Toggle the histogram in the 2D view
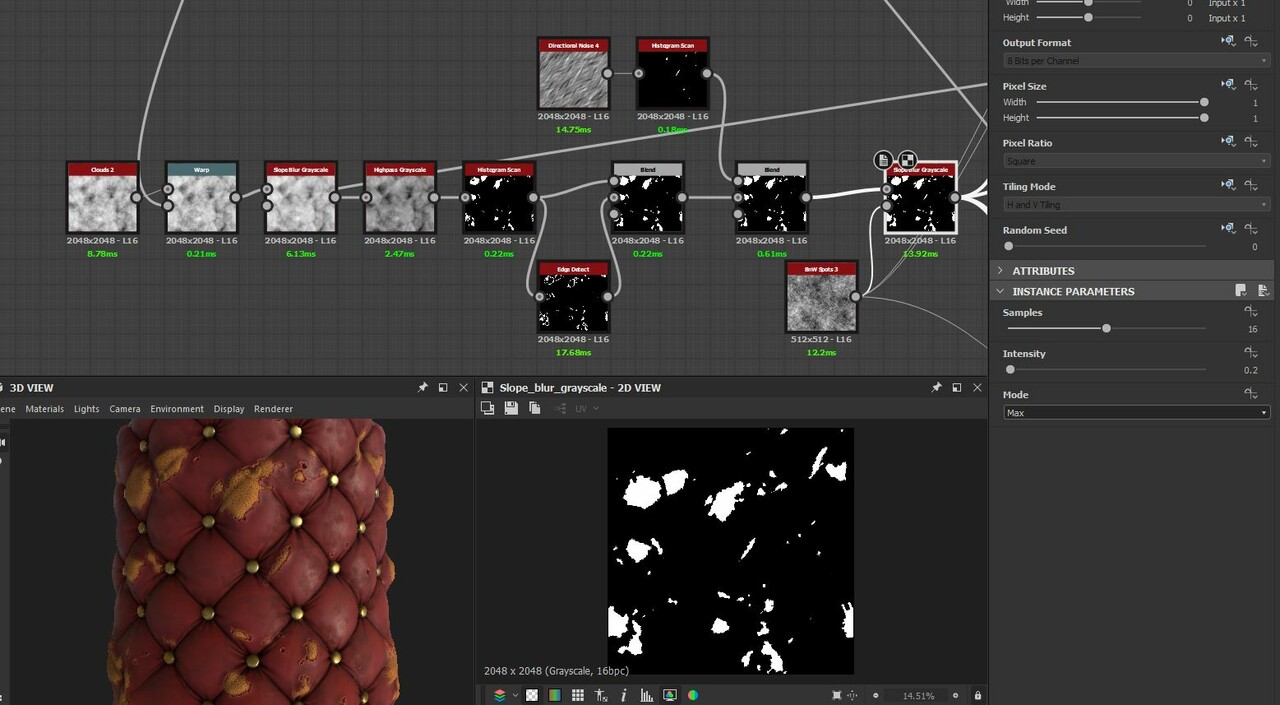The image size is (1280, 705). coord(647,695)
